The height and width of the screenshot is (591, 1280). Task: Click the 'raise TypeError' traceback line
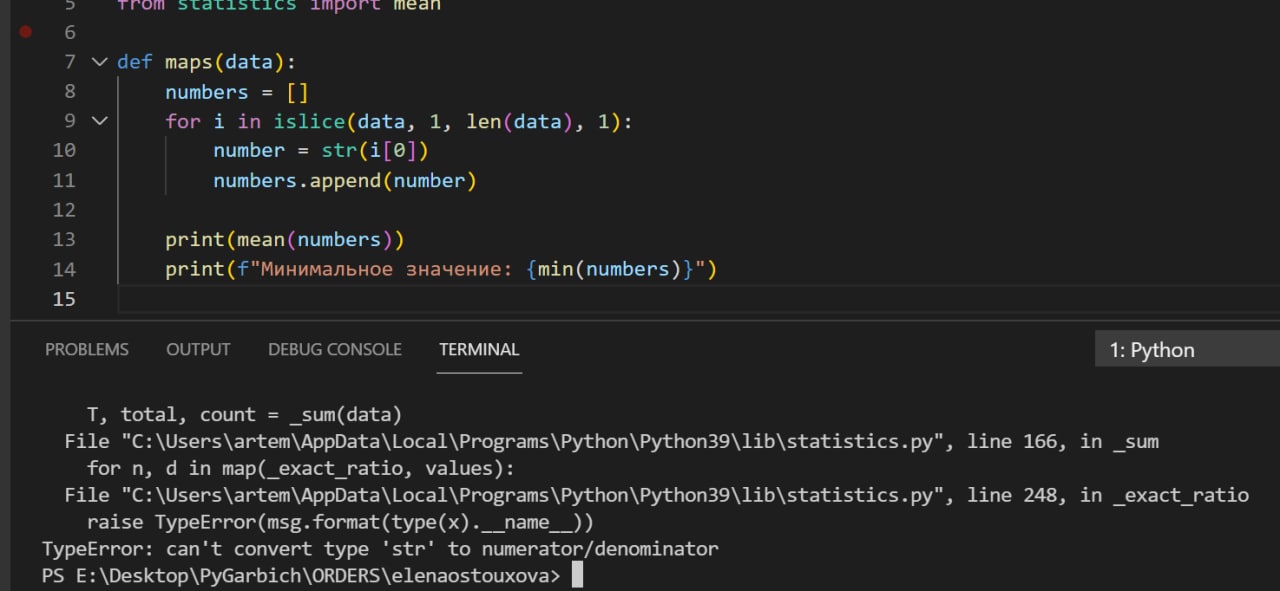click(341, 522)
